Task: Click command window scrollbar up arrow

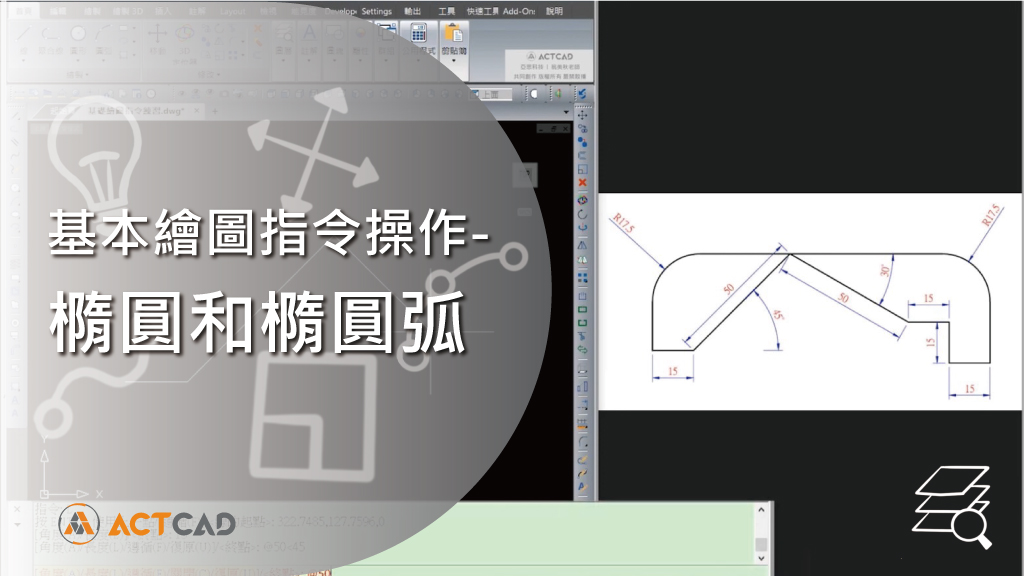Action: tap(761, 509)
